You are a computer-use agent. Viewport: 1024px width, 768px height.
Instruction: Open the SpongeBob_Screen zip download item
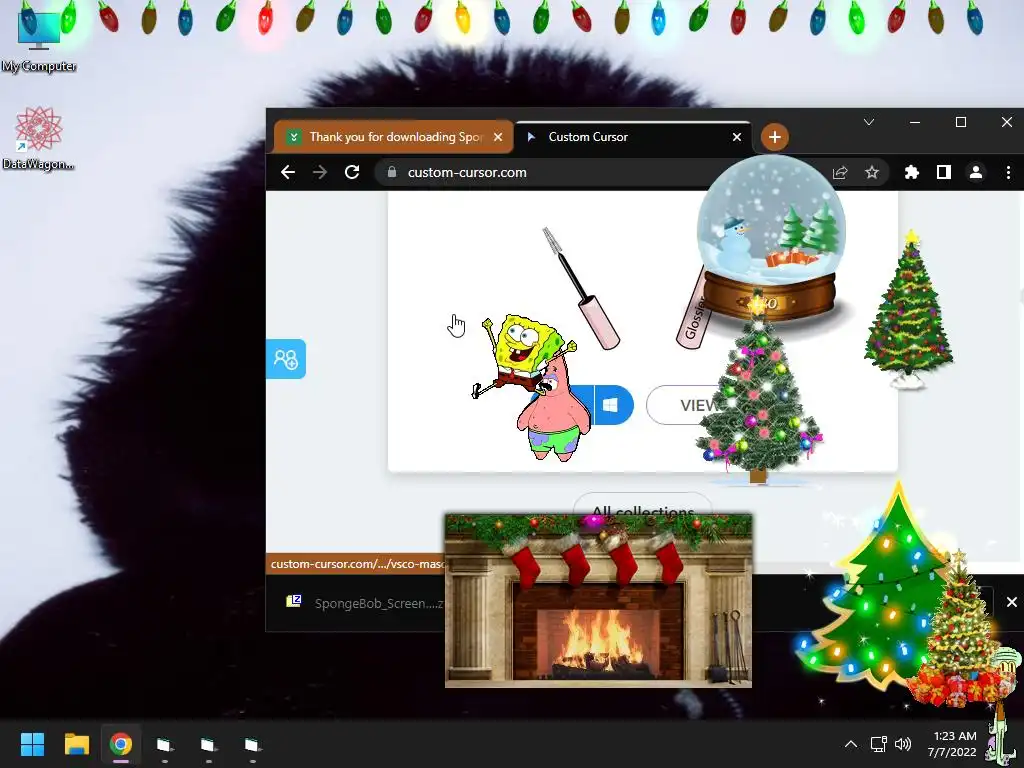366,603
